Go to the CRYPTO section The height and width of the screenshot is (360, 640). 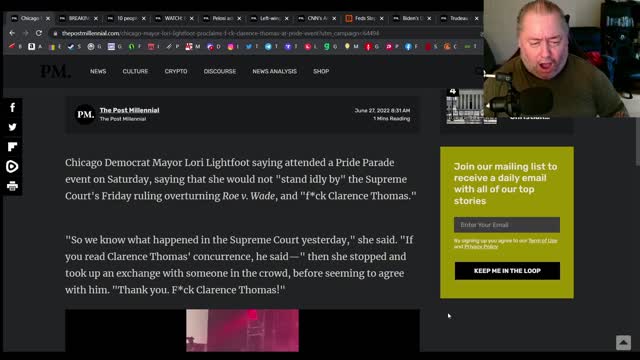pos(176,71)
